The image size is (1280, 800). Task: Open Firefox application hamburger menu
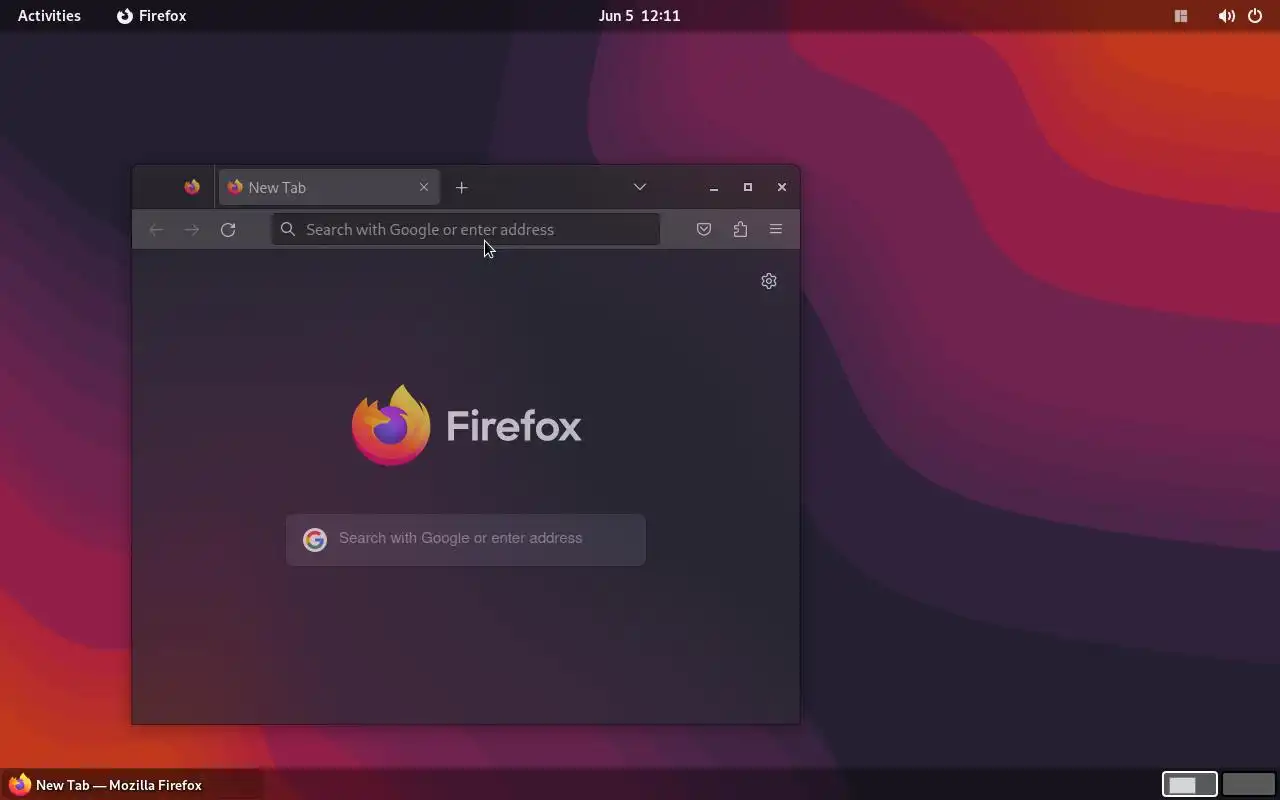coord(776,230)
